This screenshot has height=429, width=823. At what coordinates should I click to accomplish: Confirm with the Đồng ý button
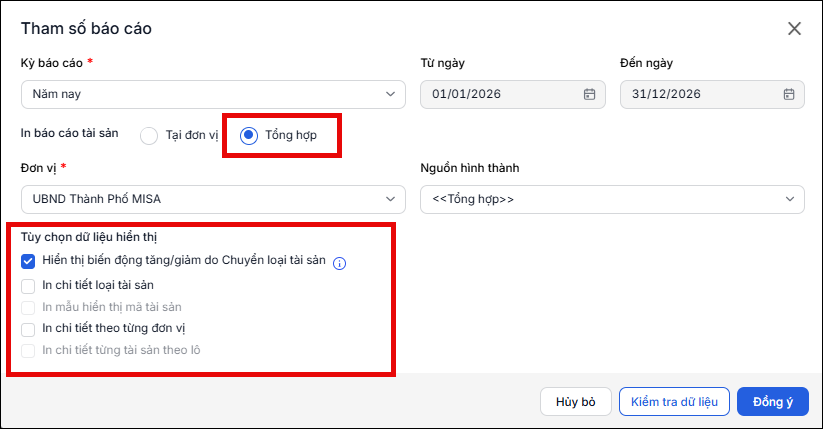773,402
